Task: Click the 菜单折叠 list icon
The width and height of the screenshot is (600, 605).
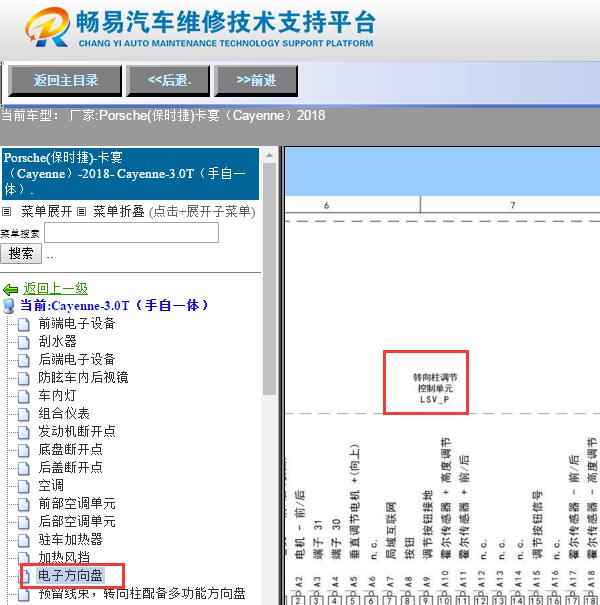Action: point(81,212)
